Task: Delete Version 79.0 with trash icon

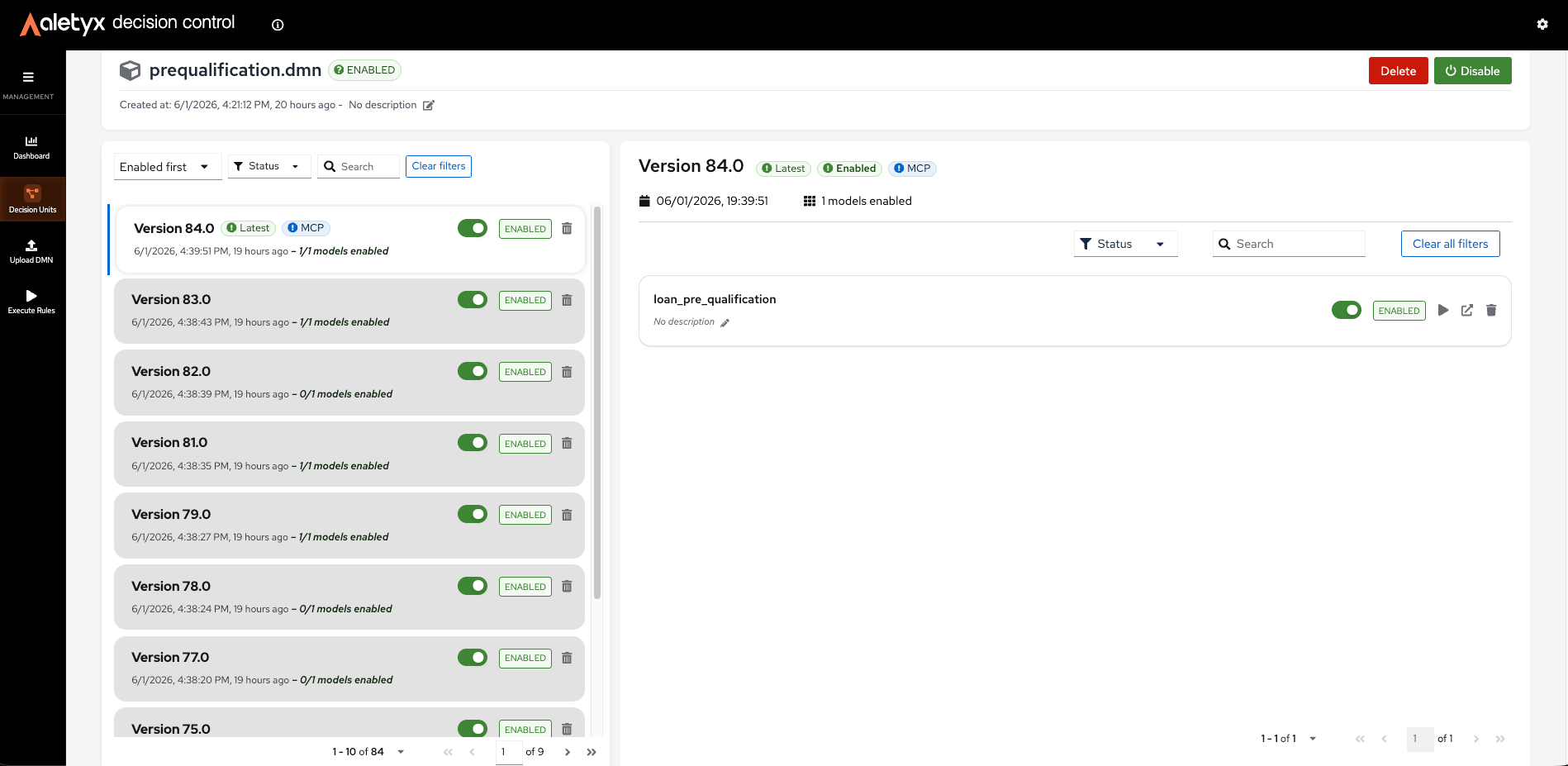Action: (567, 515)
